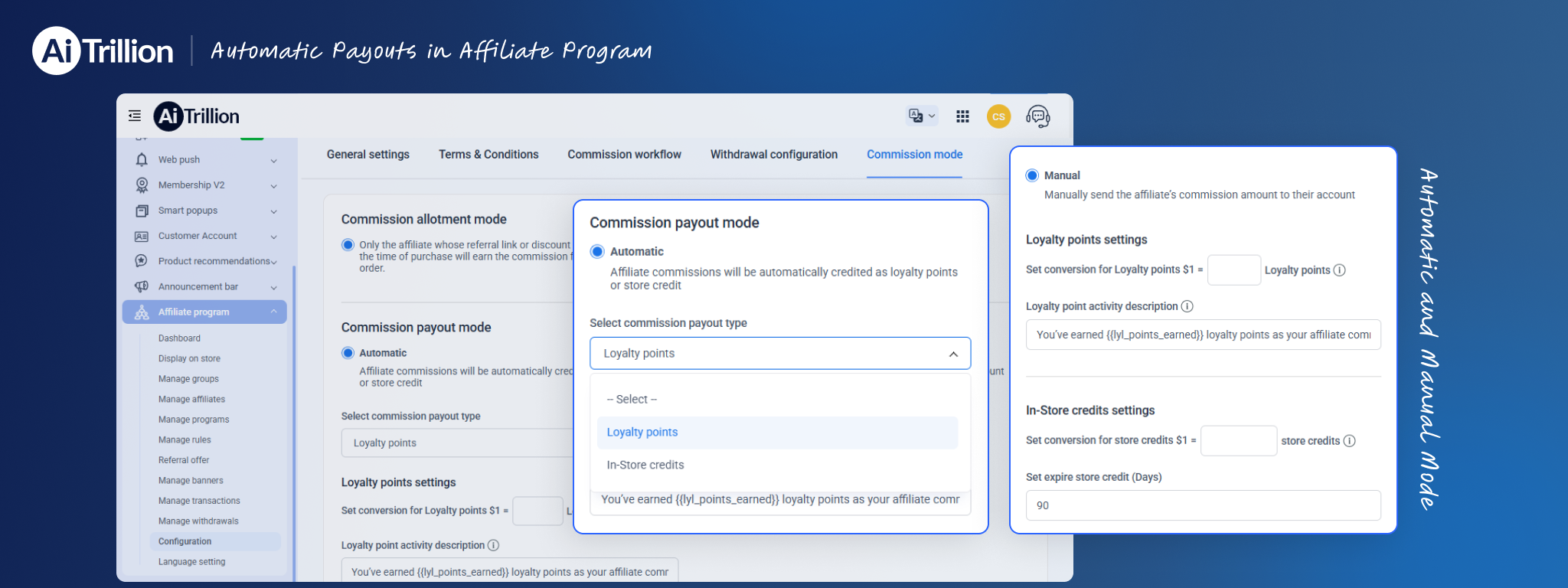Open Dashboard under Affiliate program

[x=179, y=338]
